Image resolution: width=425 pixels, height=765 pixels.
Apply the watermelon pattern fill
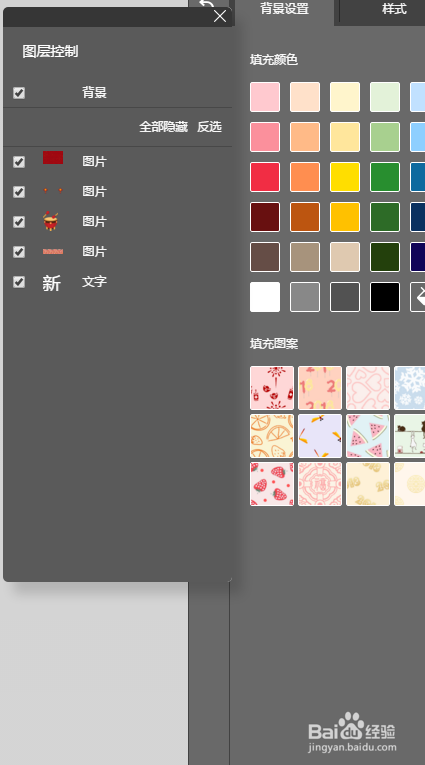(368, 436)
